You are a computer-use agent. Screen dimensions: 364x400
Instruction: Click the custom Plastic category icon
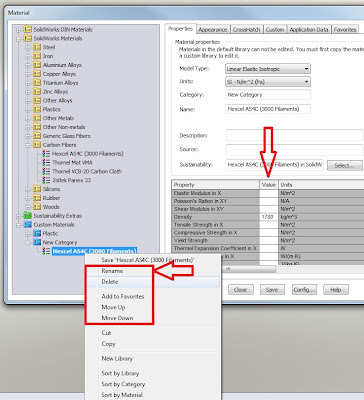(x=37, y=233)
